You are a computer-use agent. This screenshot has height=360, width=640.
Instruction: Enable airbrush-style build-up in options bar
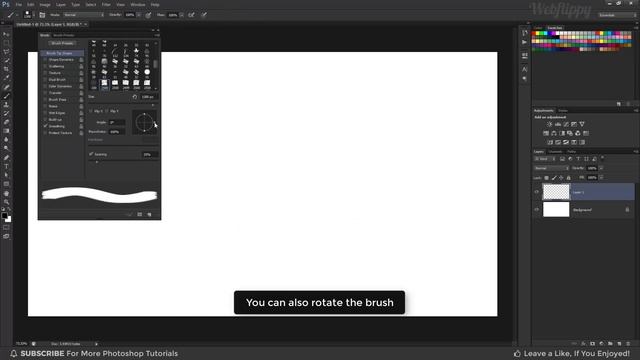(191, 15)
